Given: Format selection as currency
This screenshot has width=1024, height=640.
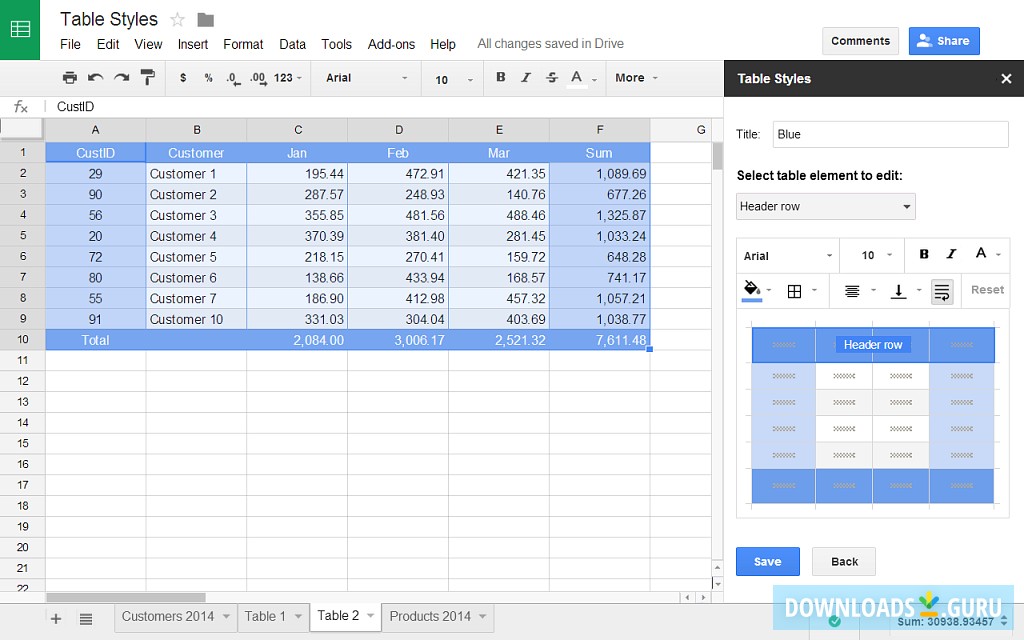Looking at the screenshot, I should pos(183,77).
